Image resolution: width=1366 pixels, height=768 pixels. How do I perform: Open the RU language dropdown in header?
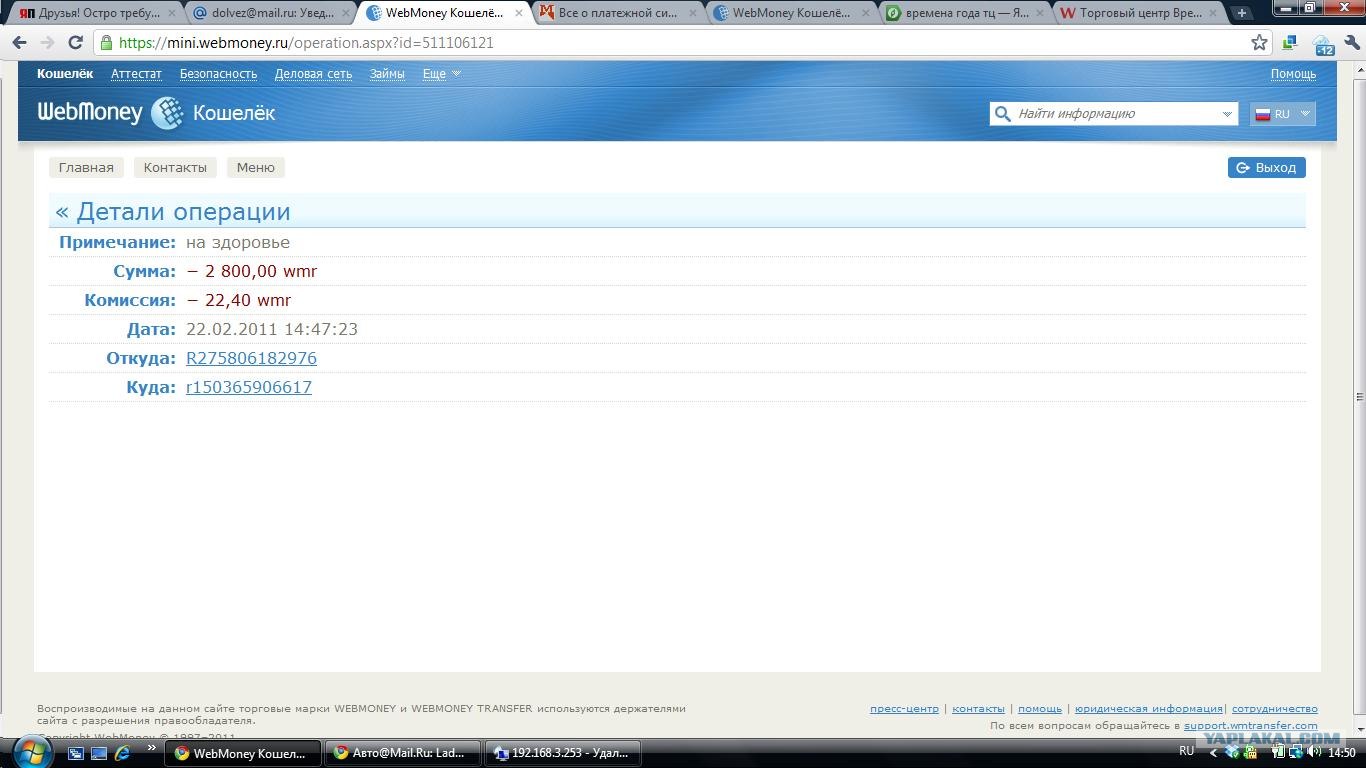(1282, 114)
